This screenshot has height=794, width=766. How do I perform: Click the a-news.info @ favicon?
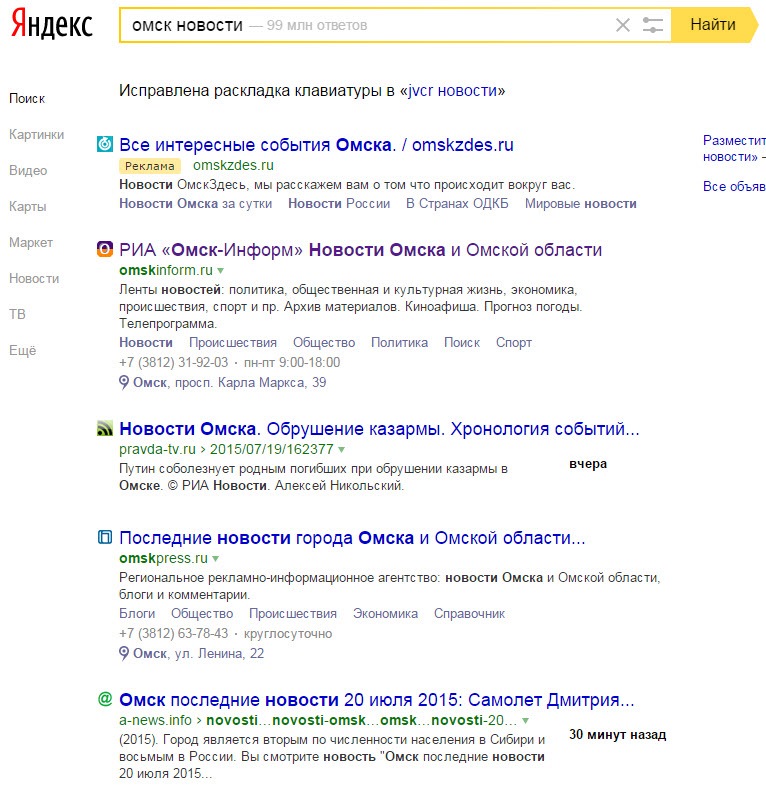(x=105, y=699)
